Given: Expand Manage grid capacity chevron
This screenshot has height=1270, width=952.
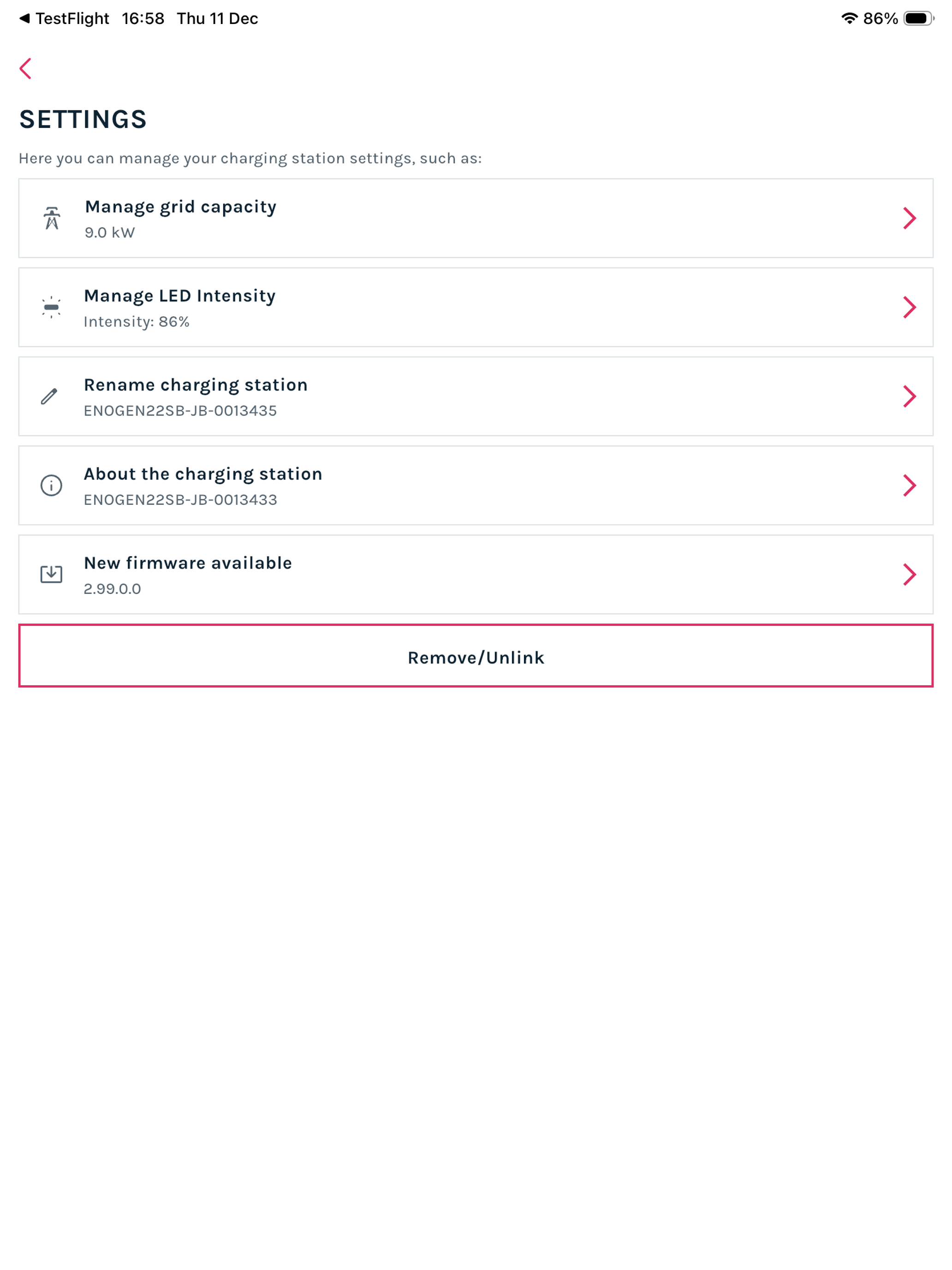Looking at the screenshot, I should click(x=910, y=218).
